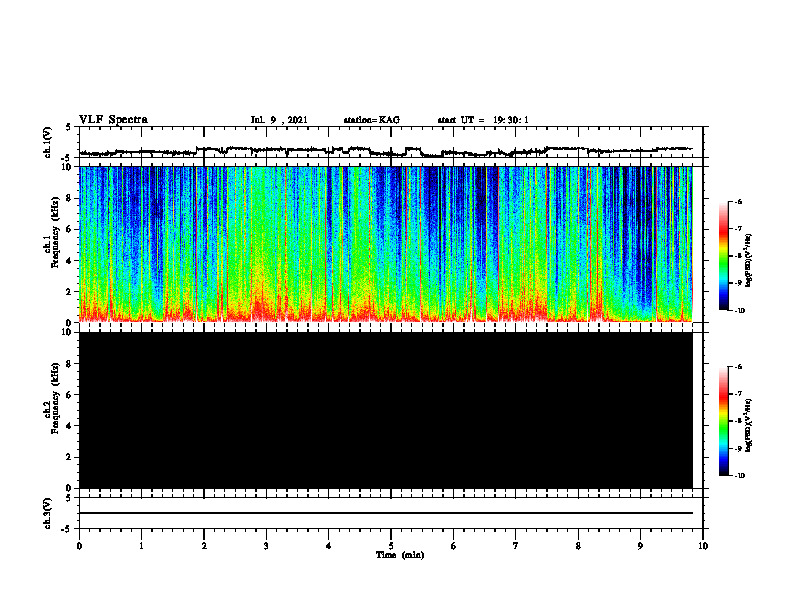Click the "5" tick on ch.1(V) axis
The image size is (792, 612).
tap(69, 127)
